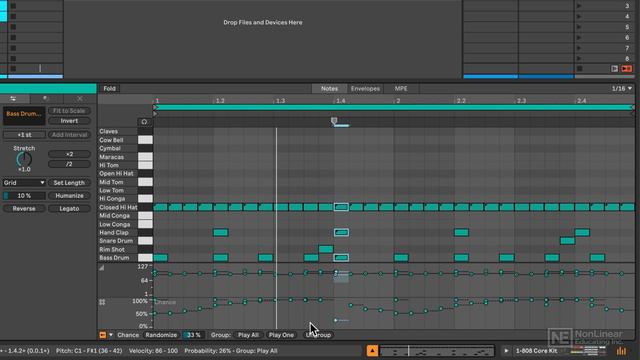Click the +1 st transpose field
The height and width of the screenshot is (360, 640).
point(24,135)
